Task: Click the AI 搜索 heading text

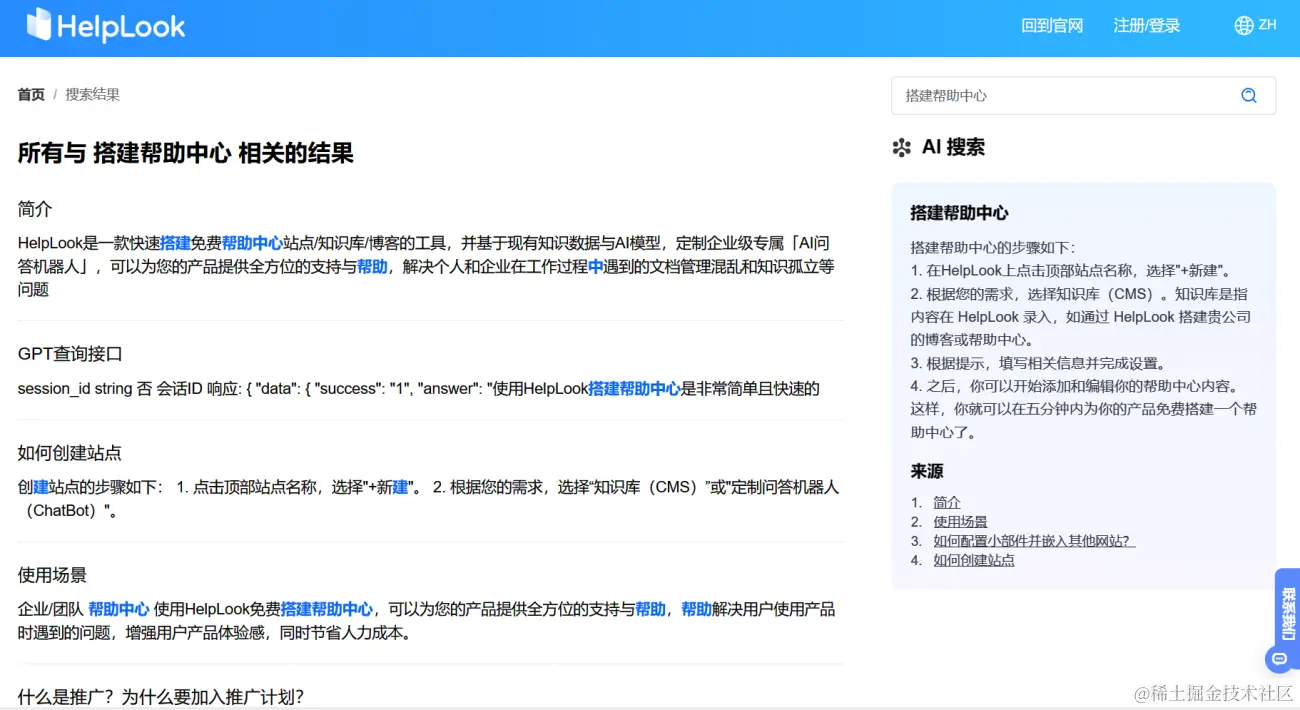Action: tap(953, 148)
